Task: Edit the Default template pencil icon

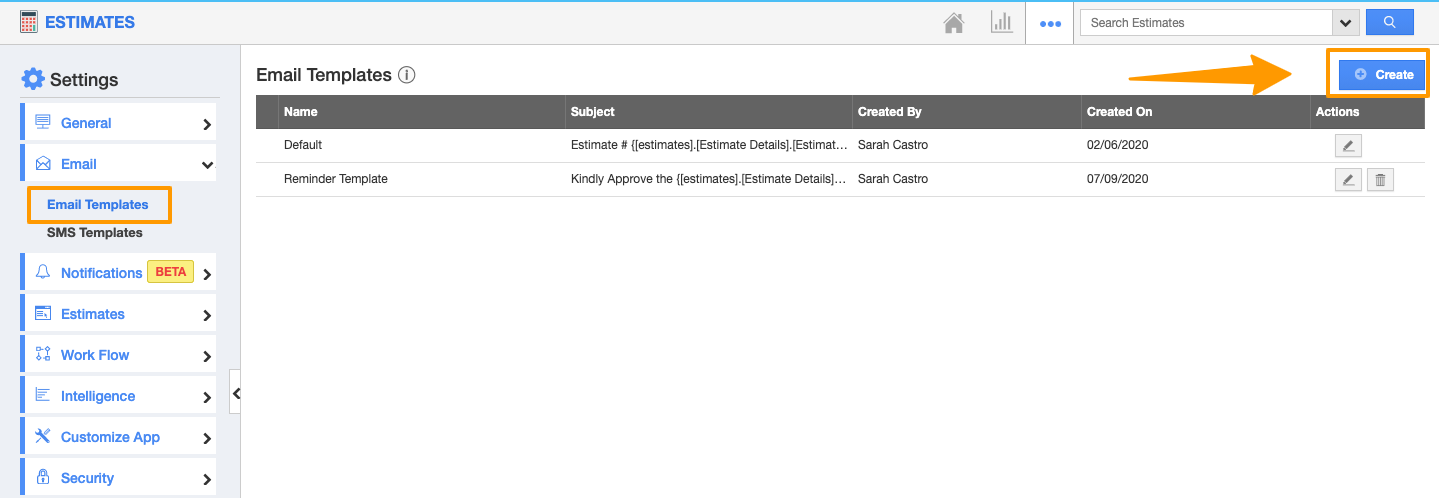Action: [x=1348, y=146]
